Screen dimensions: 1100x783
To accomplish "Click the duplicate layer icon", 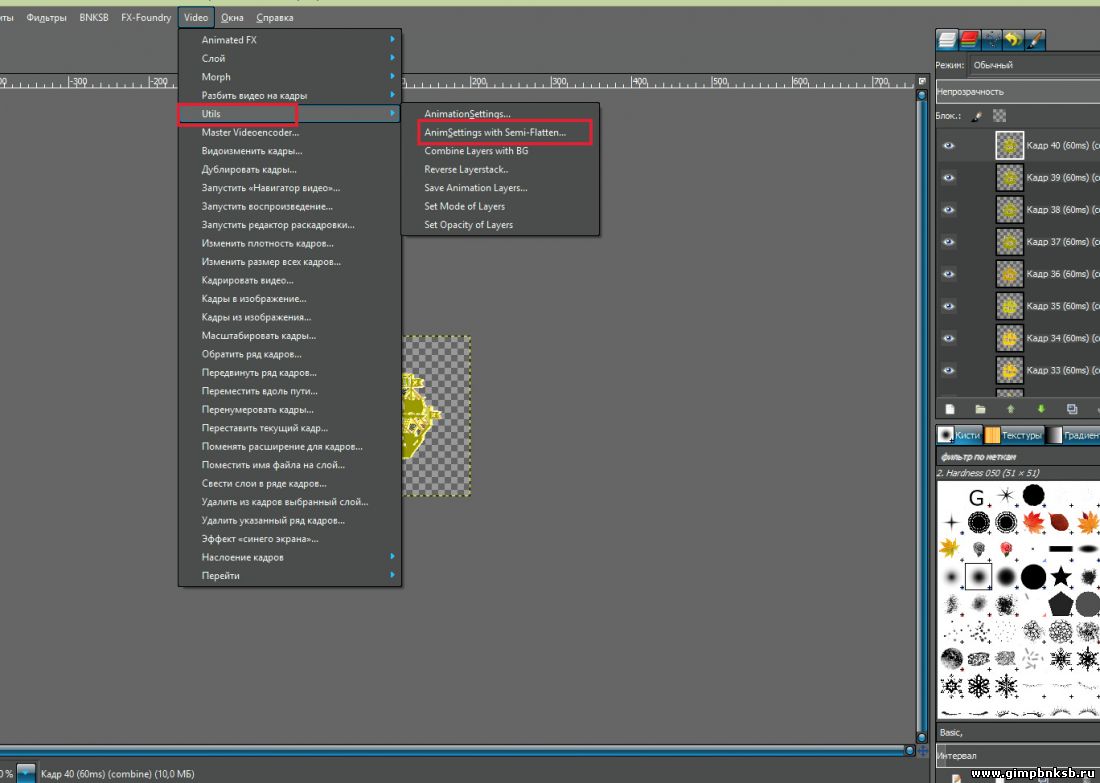I will (1071, 409).
